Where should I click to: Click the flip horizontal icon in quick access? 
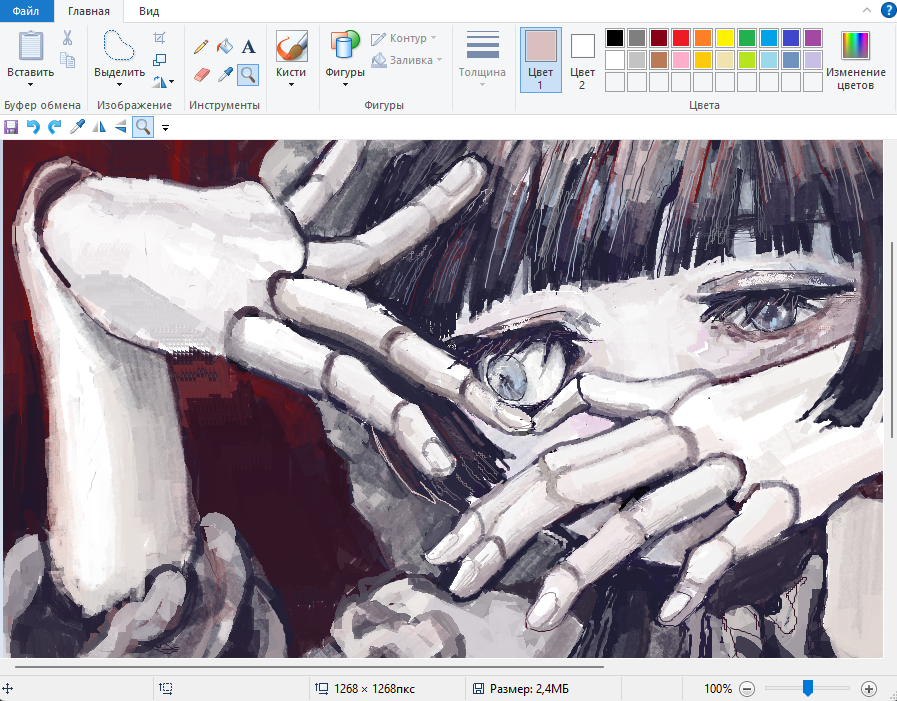point(99,127)
